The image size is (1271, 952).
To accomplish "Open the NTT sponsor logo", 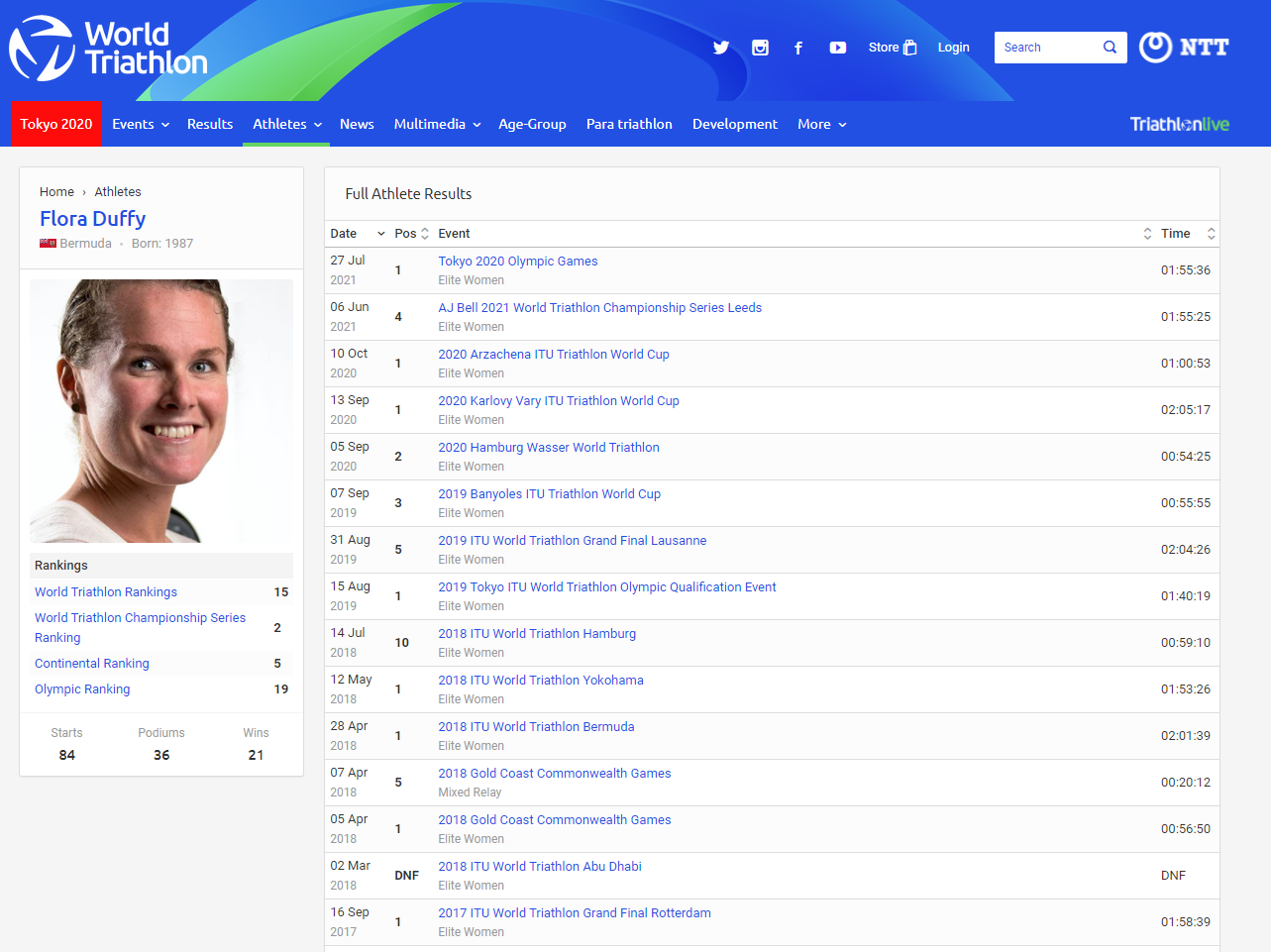I will coord(1184,48).
